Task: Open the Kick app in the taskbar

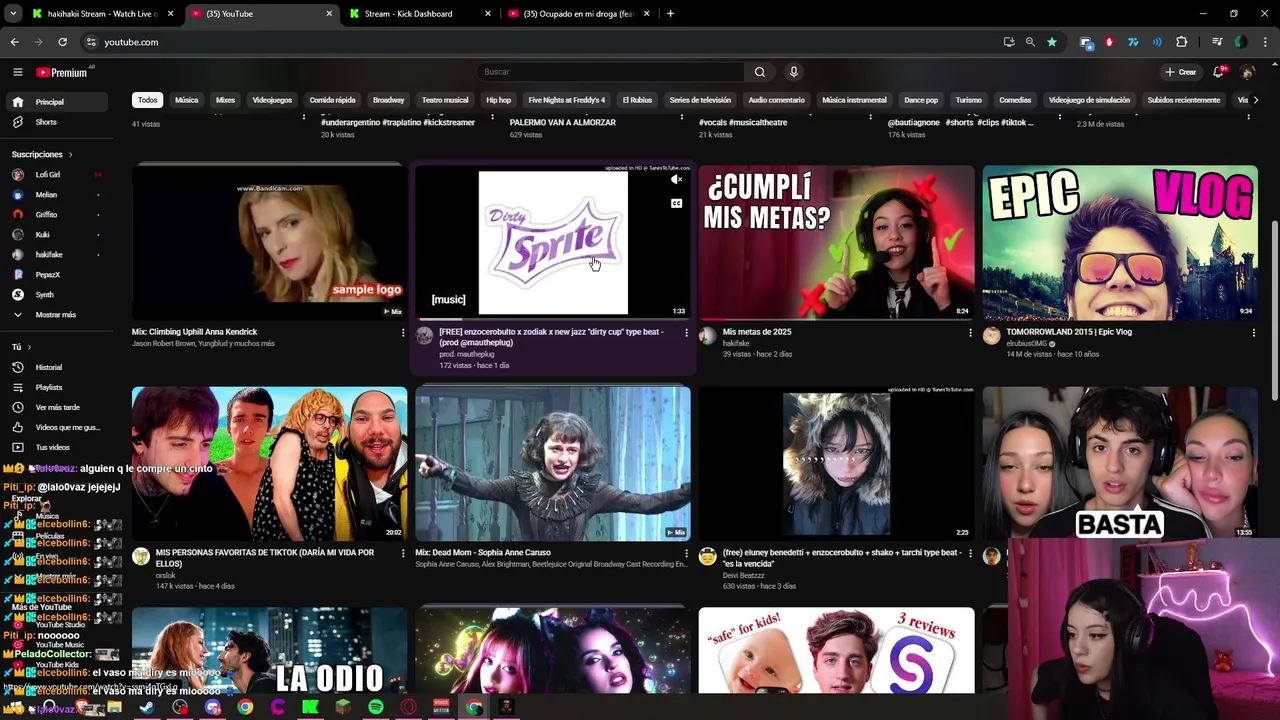Action: [x=310, y=707]
